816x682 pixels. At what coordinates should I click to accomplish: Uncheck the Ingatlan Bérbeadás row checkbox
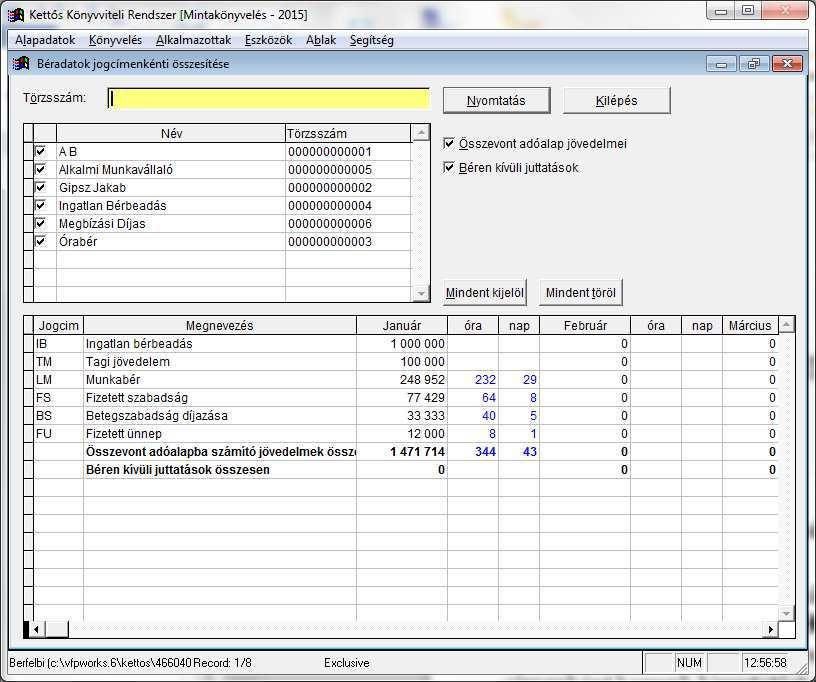coord(40,205)
